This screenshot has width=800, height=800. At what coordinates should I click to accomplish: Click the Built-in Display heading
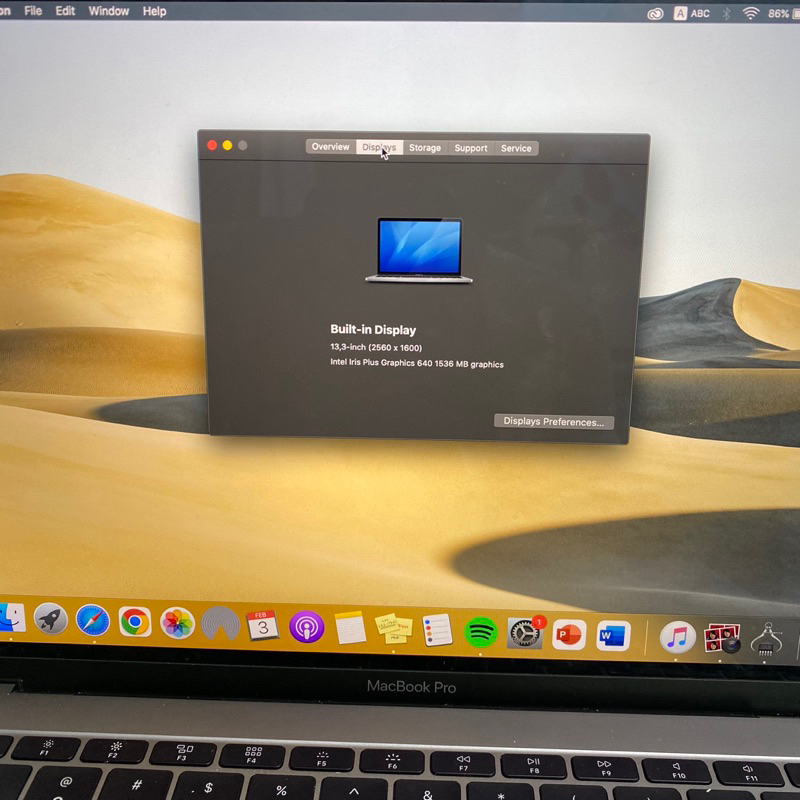[x=373, y=330]
